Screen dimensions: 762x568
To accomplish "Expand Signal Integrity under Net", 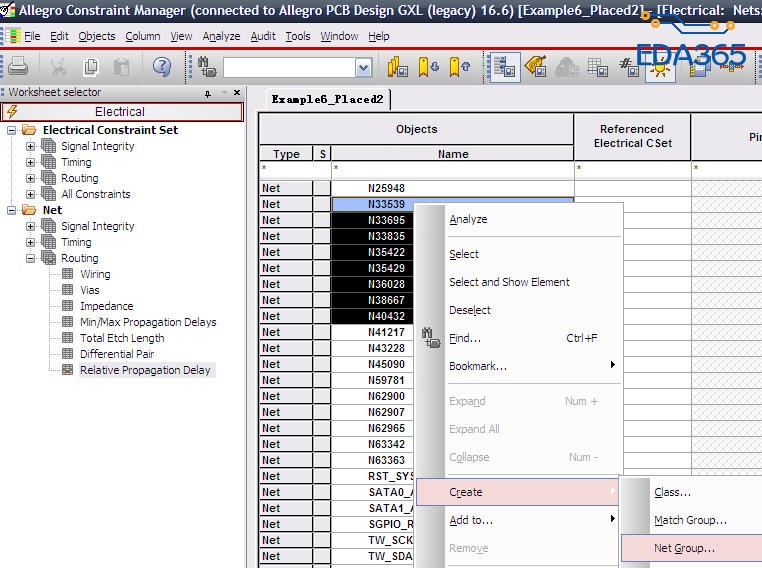I will click(30, 226).
